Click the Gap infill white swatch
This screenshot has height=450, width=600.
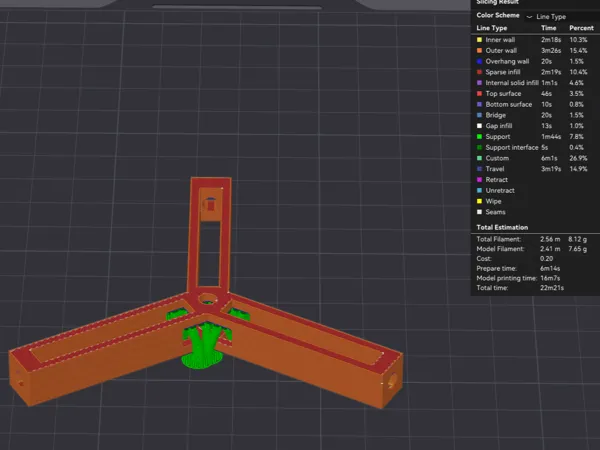(479, 126)
